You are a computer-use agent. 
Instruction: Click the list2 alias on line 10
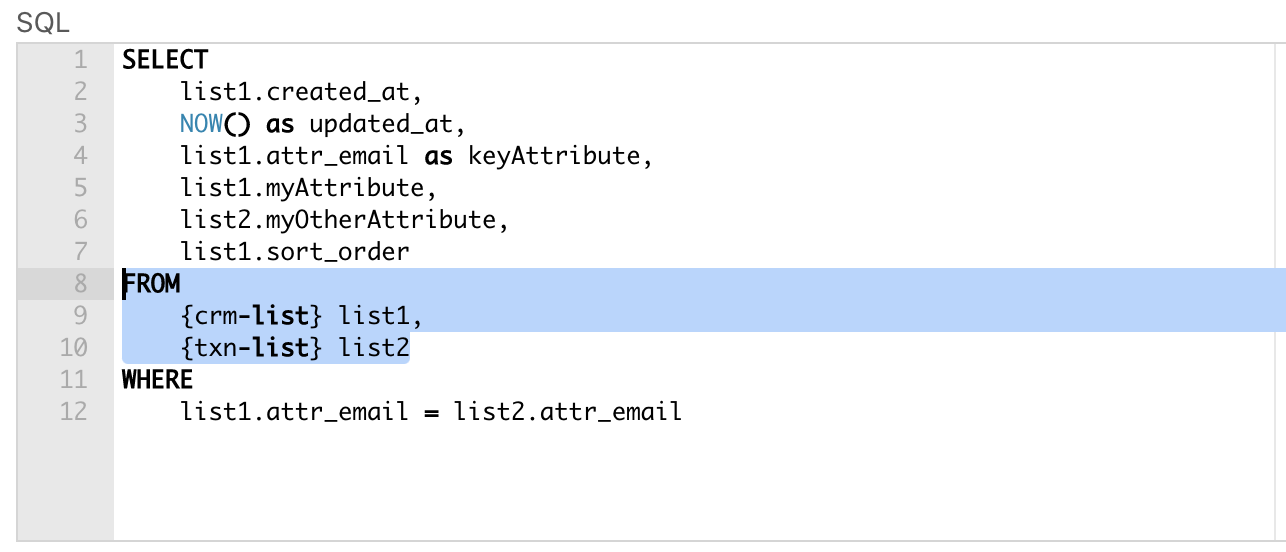tap(374, 348)
